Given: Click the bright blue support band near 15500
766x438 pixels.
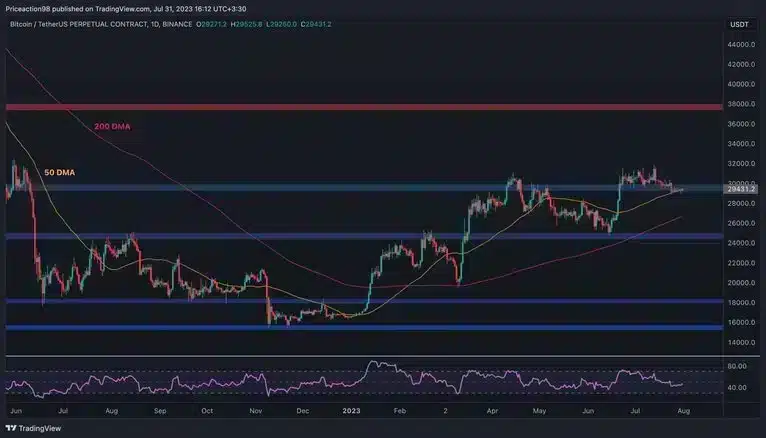Looking at the screenshot, I should click(x=360, y=327).
